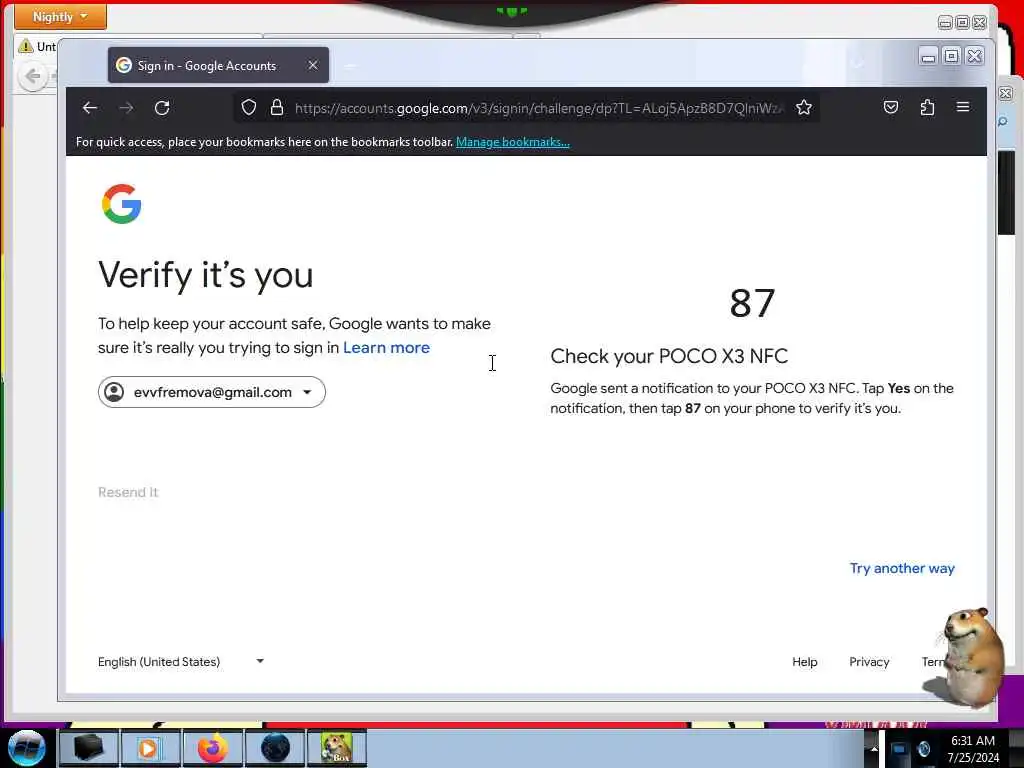Select the Sign in - Google Accounts tab
Viewport: 1024px width, 768px height.
click(x=218, y=65)
